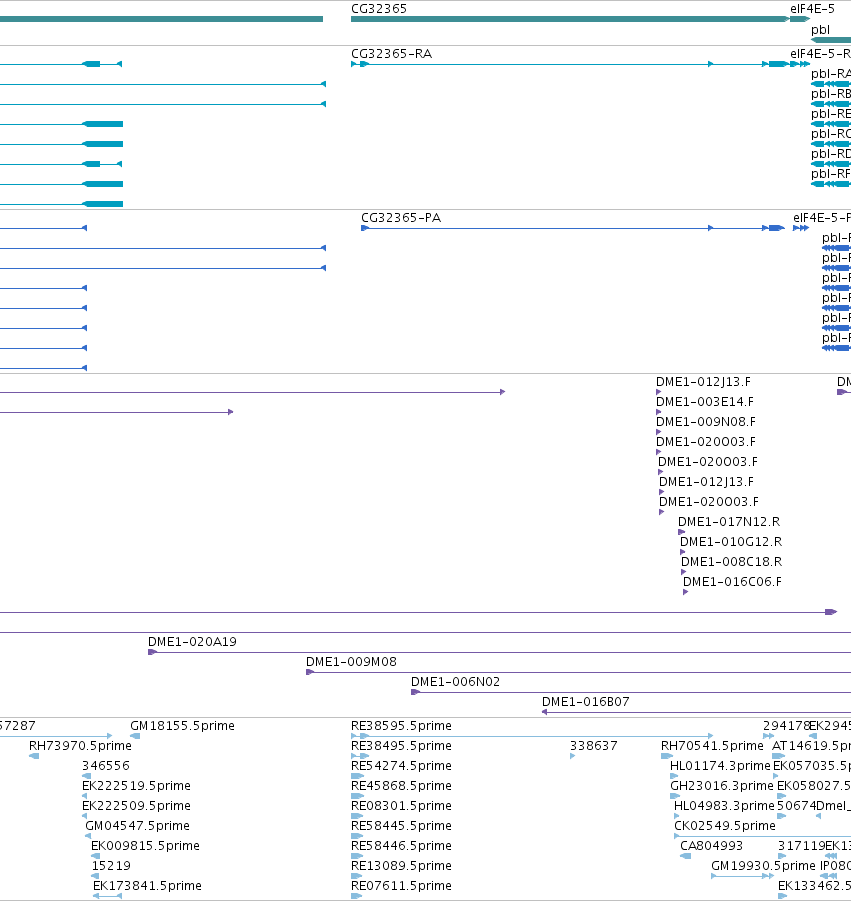Viewport: 851px width, 901px height.
Task: Select the pbl gene label
Action: pyautogui.click(x=820, y=30)
